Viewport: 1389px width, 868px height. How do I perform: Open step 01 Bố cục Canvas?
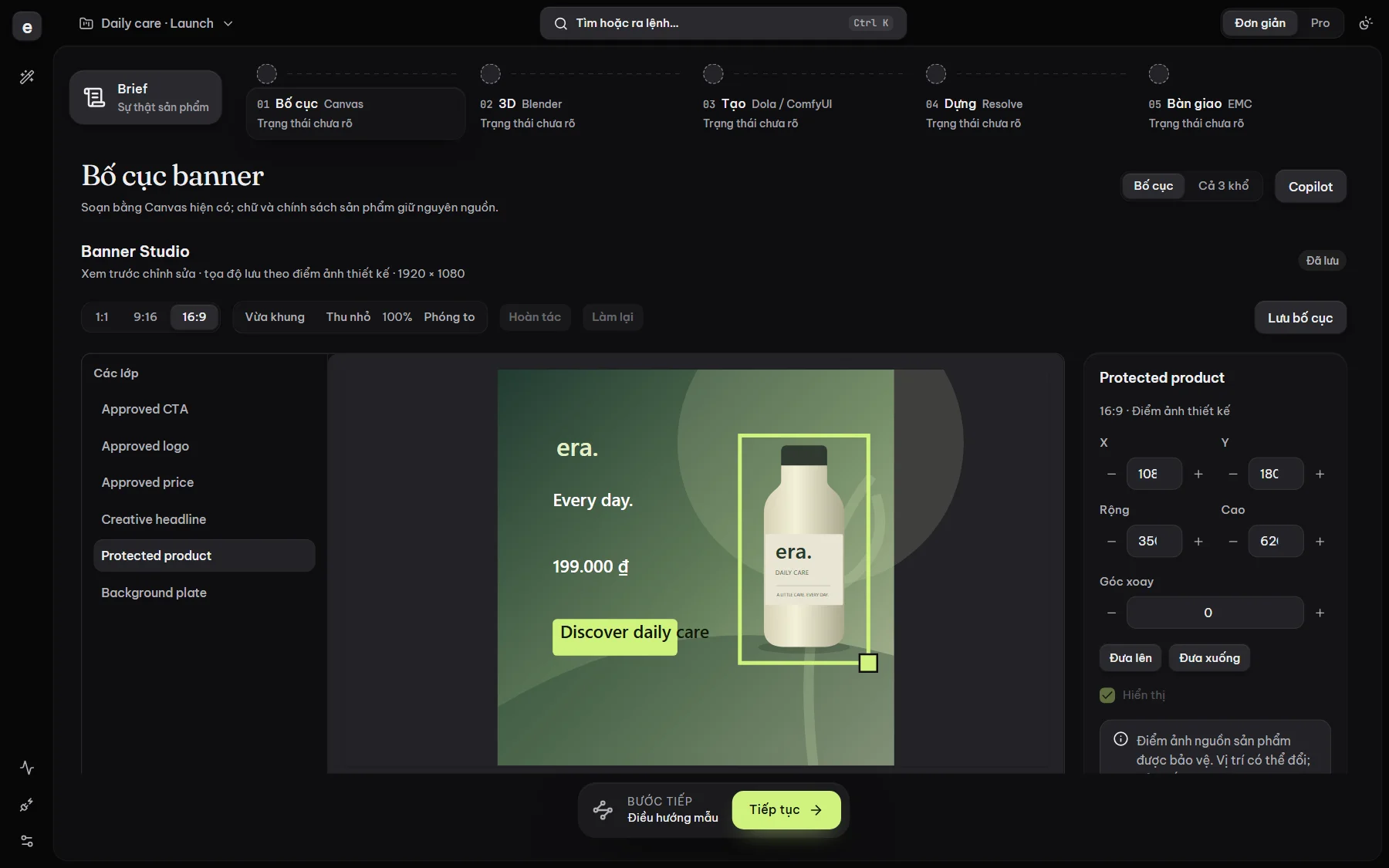(356, 113)
